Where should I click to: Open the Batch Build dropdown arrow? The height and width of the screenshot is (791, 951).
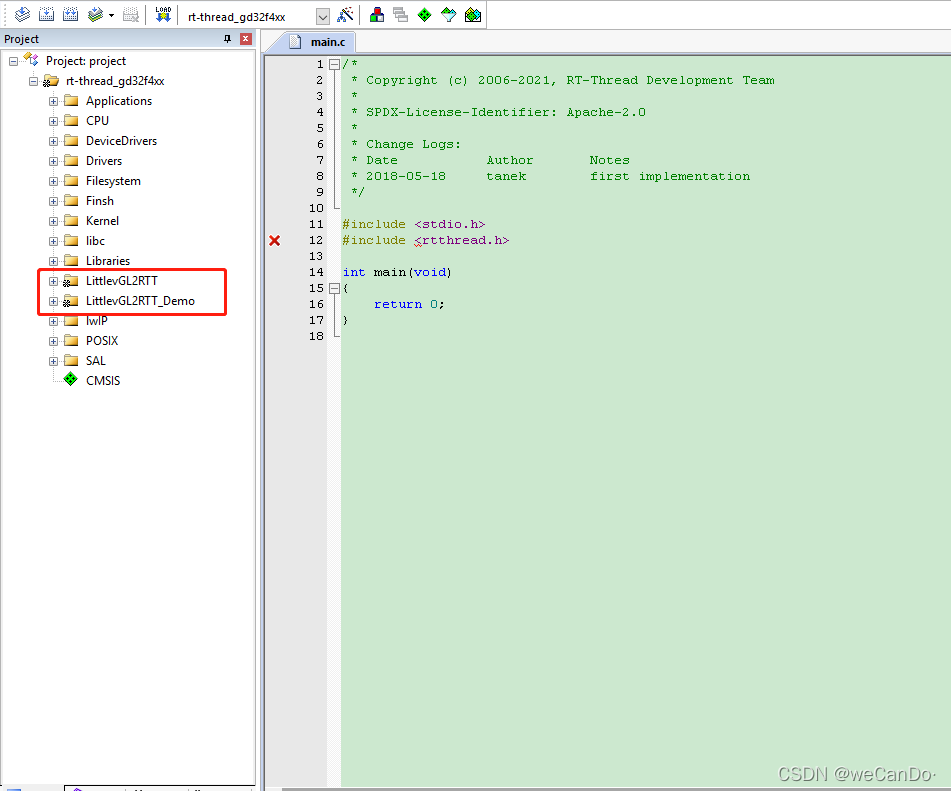click(112, 15)
